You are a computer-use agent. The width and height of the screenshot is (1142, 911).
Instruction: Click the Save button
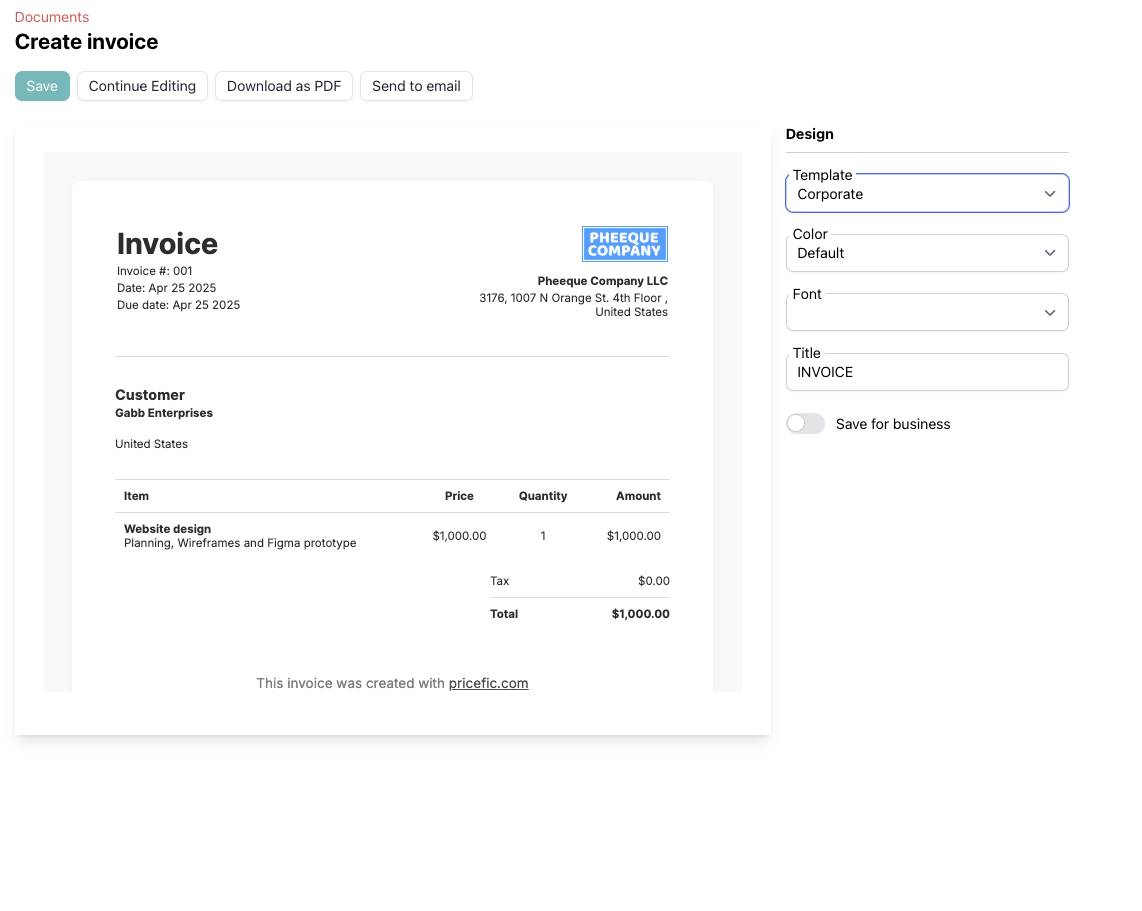point(42,86)
